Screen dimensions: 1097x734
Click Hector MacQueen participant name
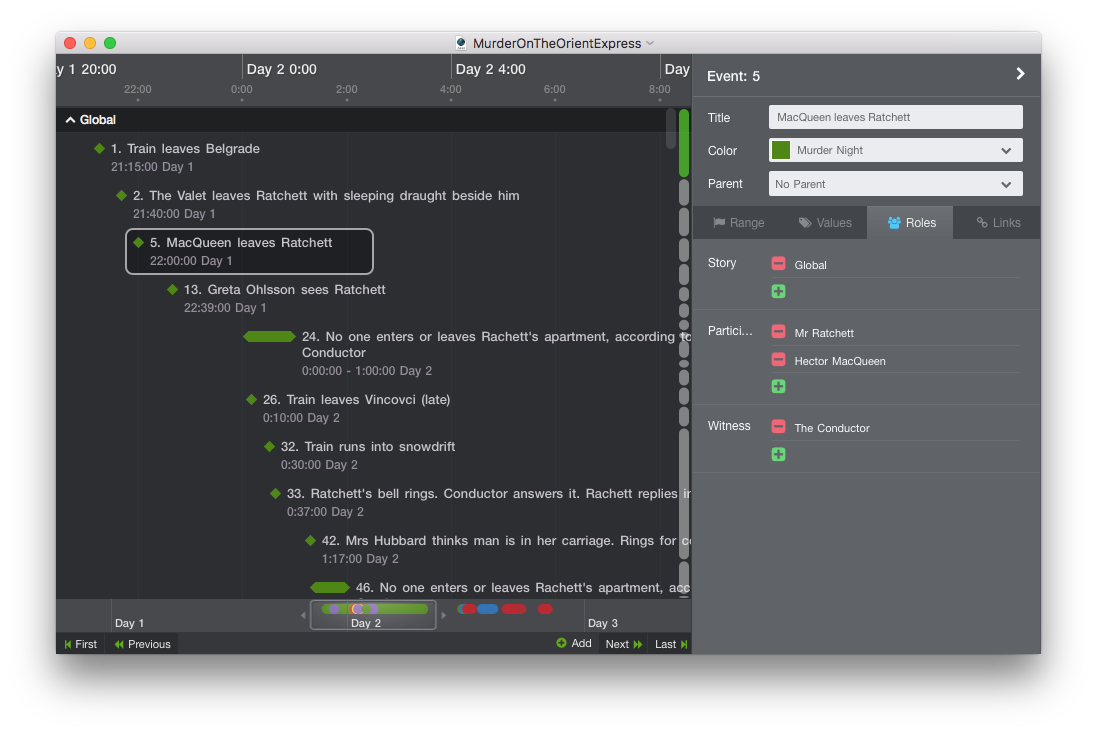(840, 361)
